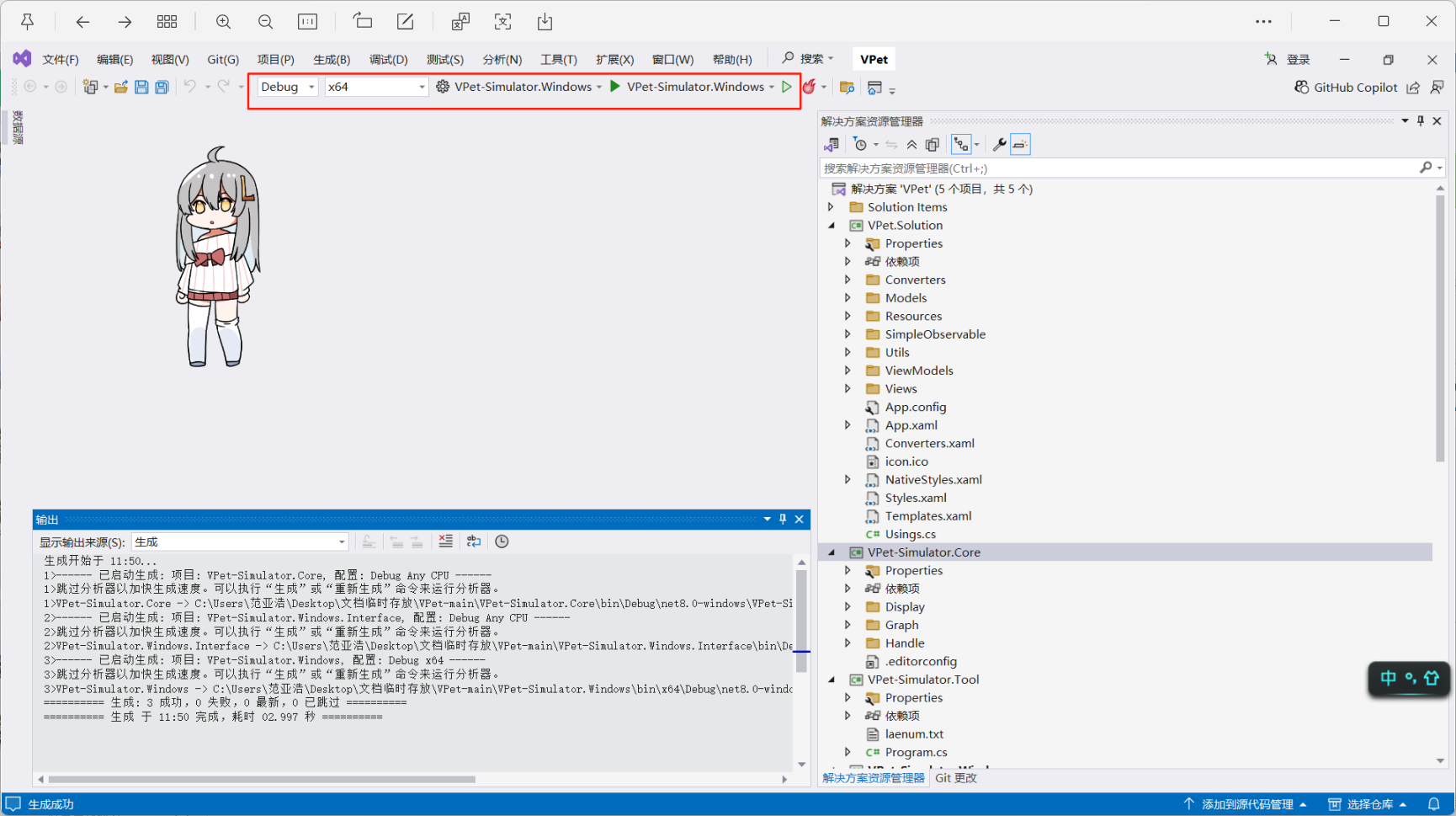
Task: Open the x64 platform dropdown
Action: coord(376,87)
